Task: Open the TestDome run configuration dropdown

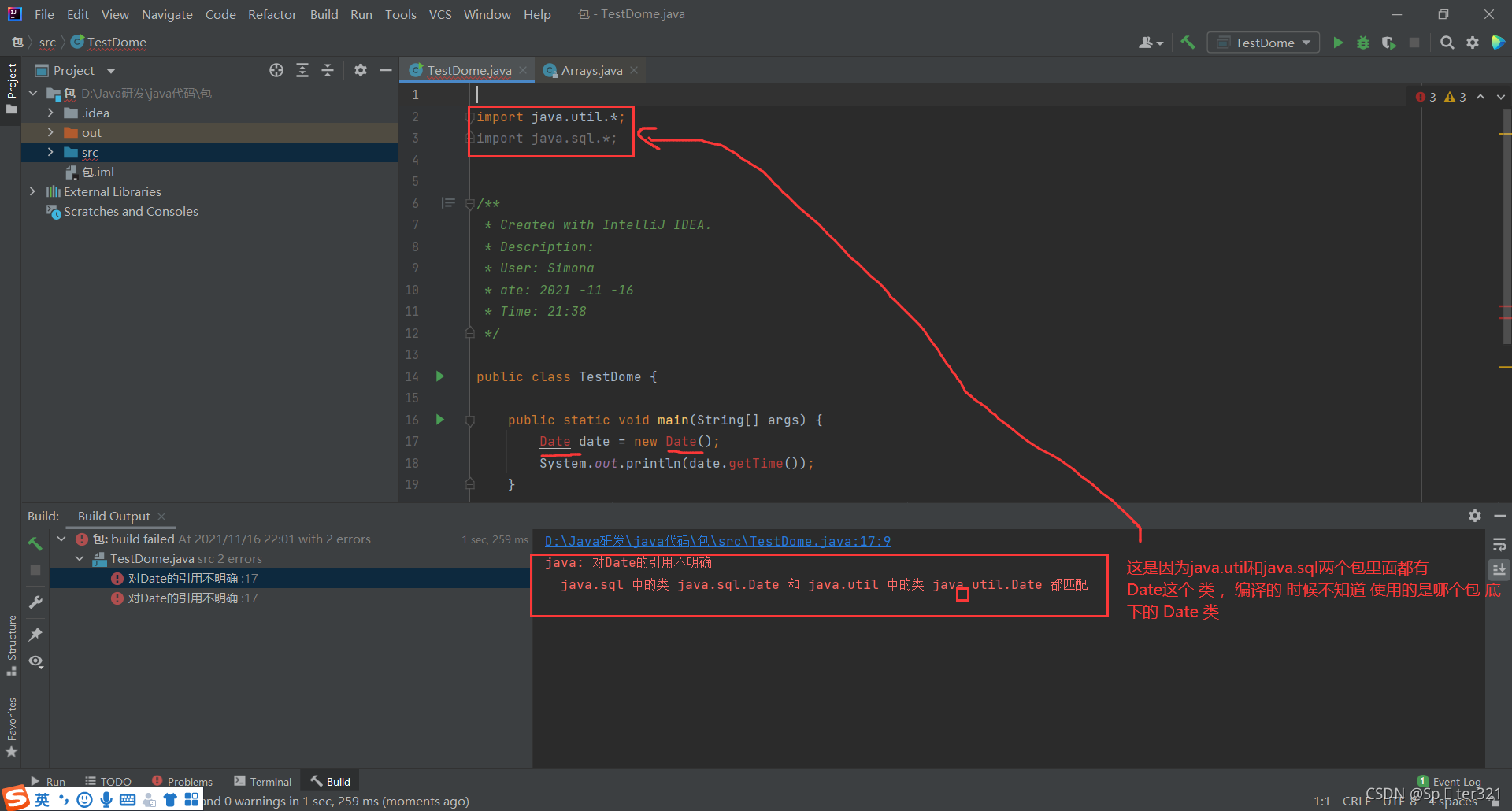Action: point(1263,43)
